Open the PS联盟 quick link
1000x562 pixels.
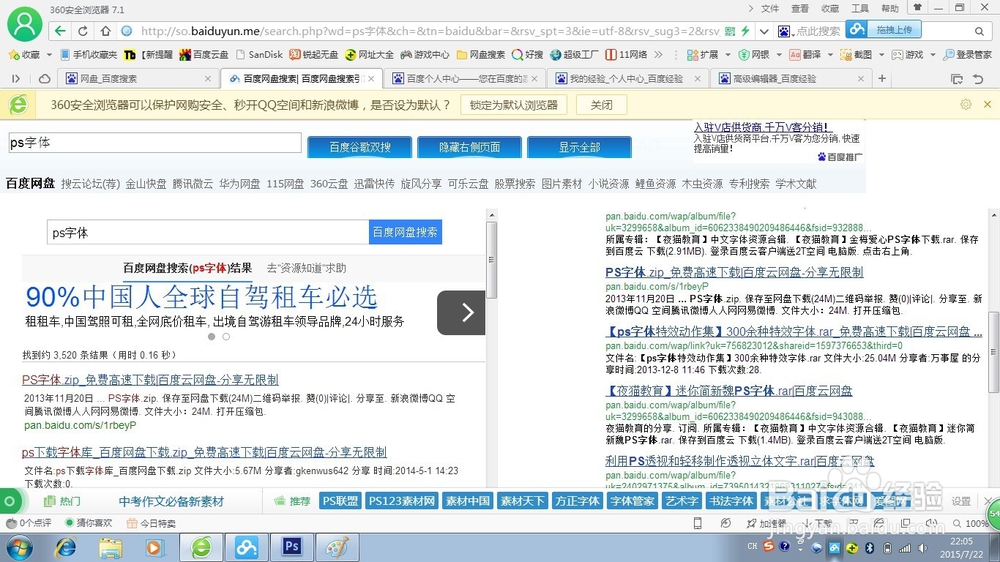tap(340, 501)
